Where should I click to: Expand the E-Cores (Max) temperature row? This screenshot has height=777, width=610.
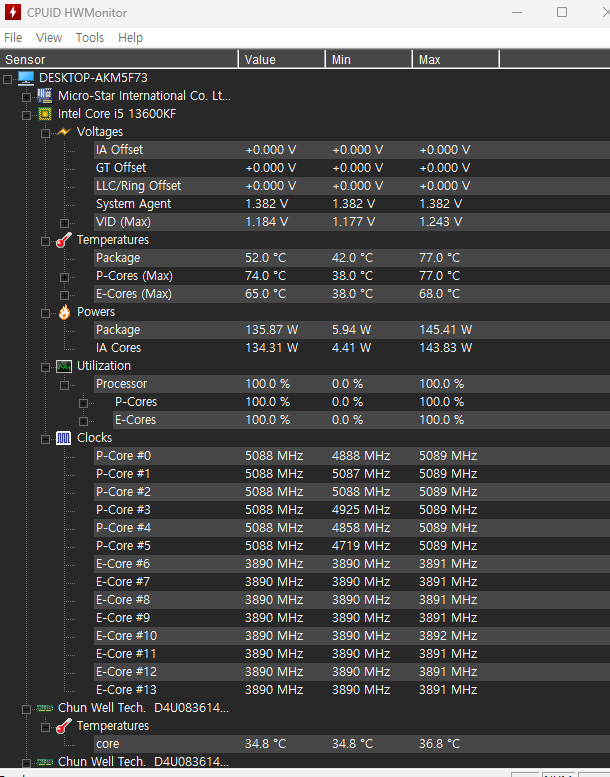click(x=64, y=295)
